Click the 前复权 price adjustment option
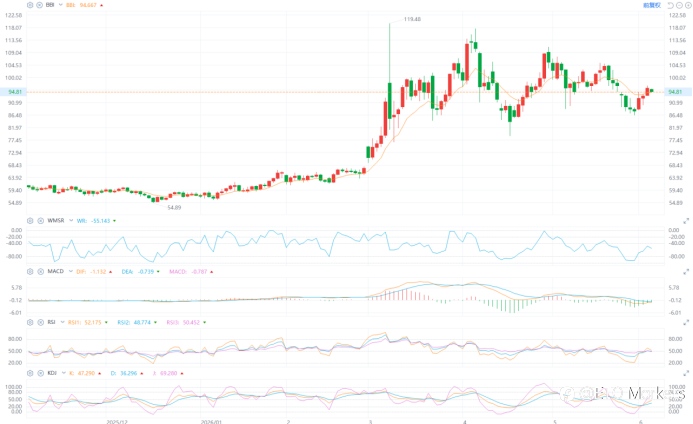This screenshot has height=424, width=693. 651,5
